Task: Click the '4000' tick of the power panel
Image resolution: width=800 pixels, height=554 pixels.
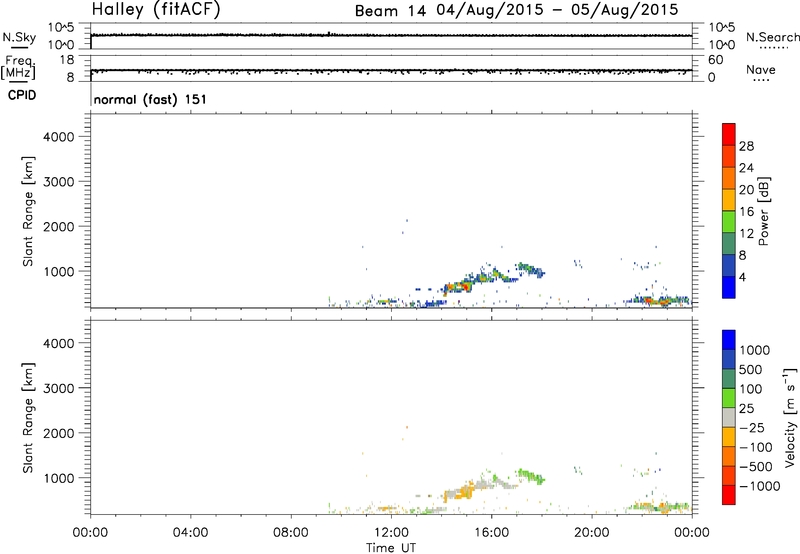Action: click(59, 137)
